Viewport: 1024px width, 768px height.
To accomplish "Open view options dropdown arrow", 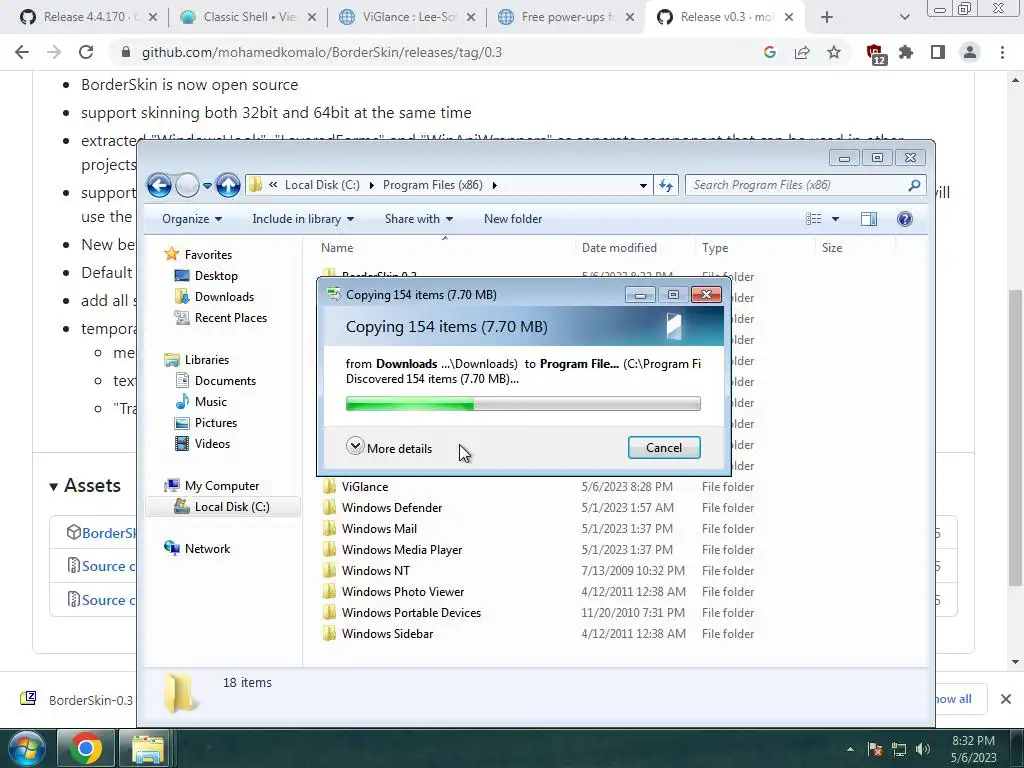I will 835,219.
